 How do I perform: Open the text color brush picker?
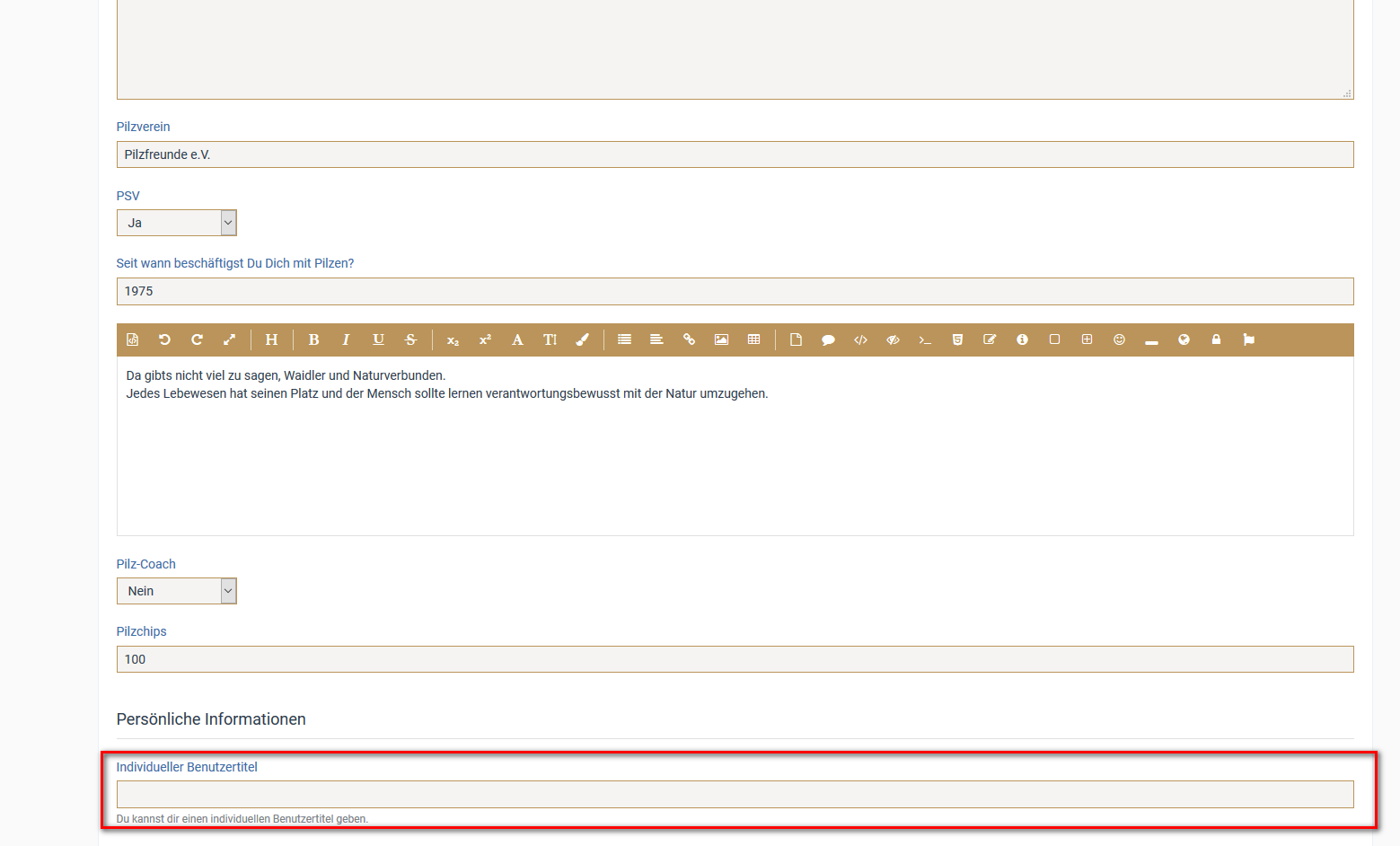(x=582, y=339)
